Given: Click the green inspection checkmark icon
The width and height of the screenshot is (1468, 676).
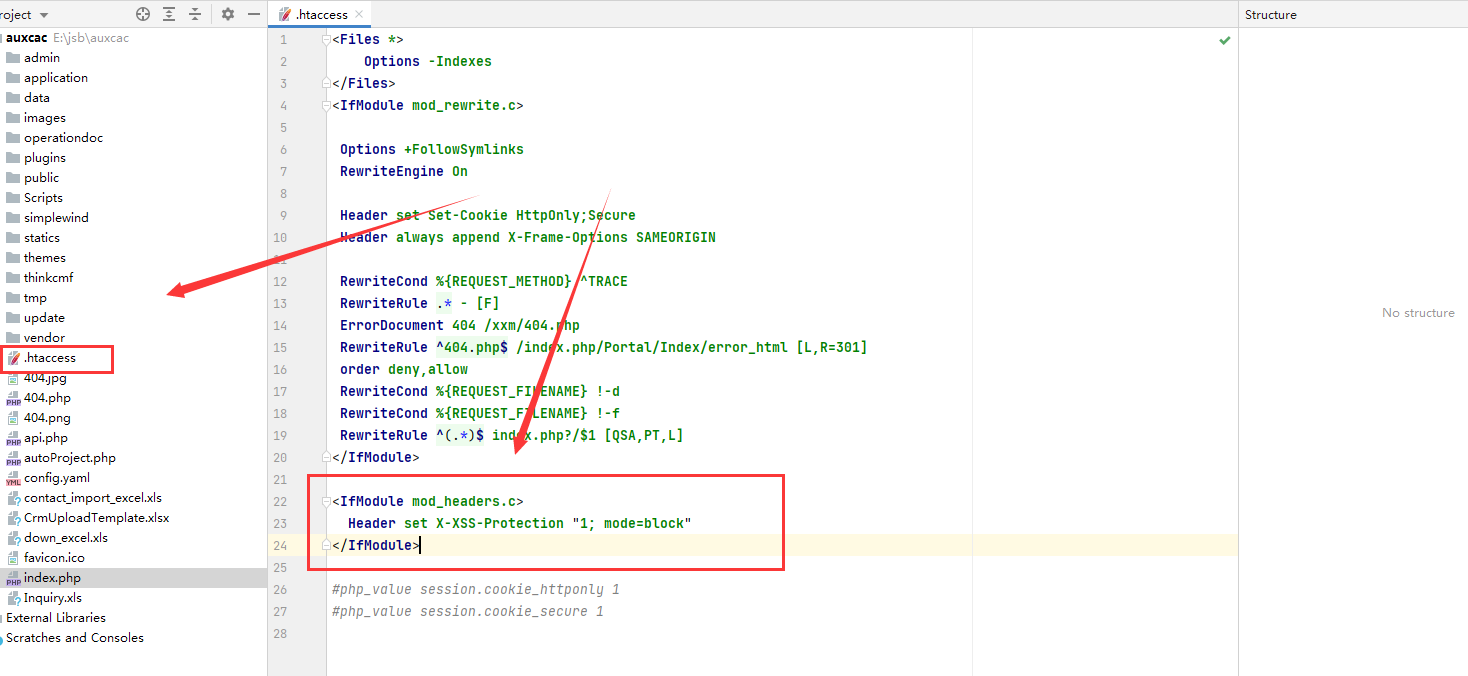Looking at the screenshot, I should [x=1225, y=40].
